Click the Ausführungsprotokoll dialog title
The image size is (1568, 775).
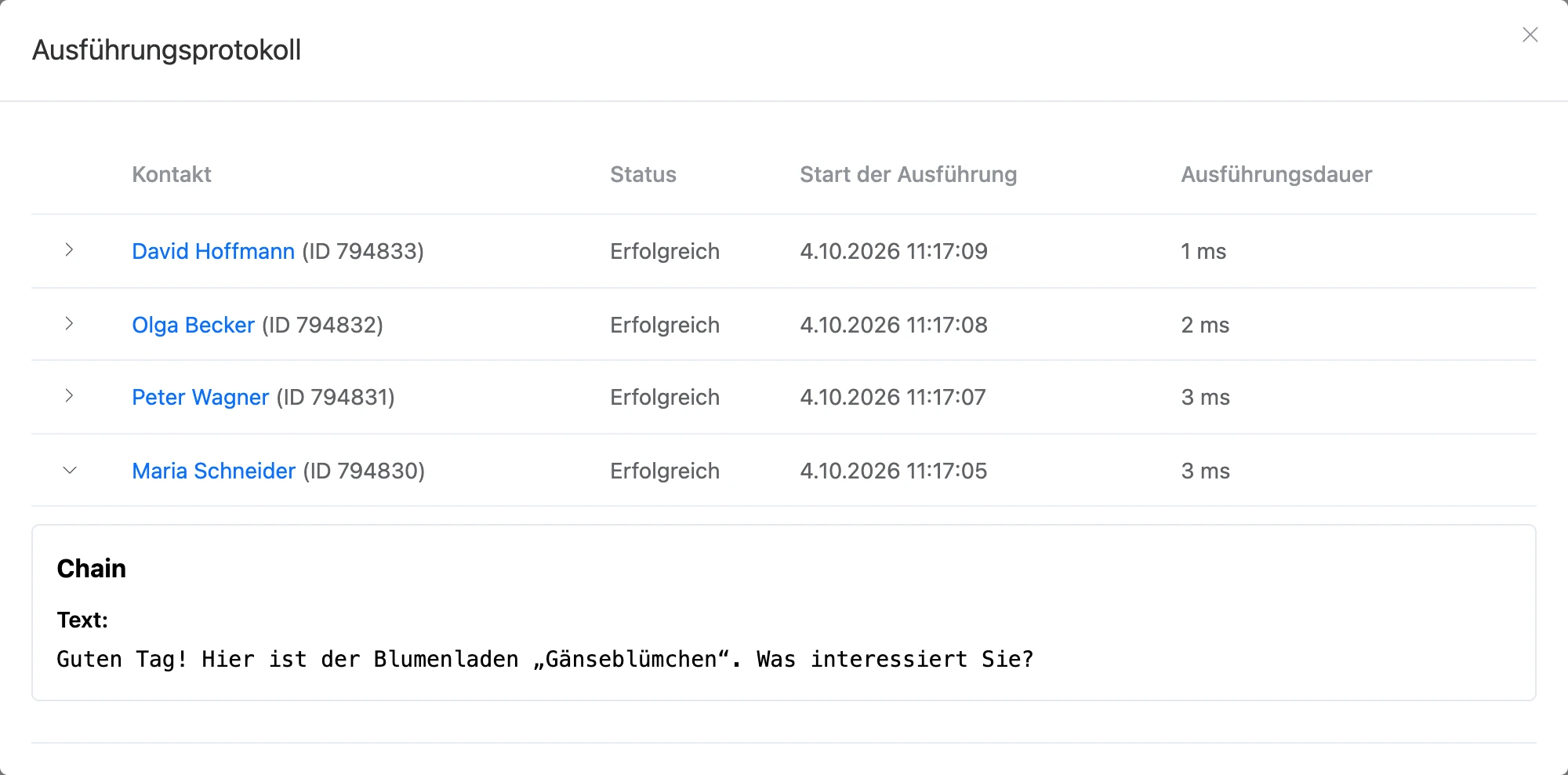[x=166, y=50]
